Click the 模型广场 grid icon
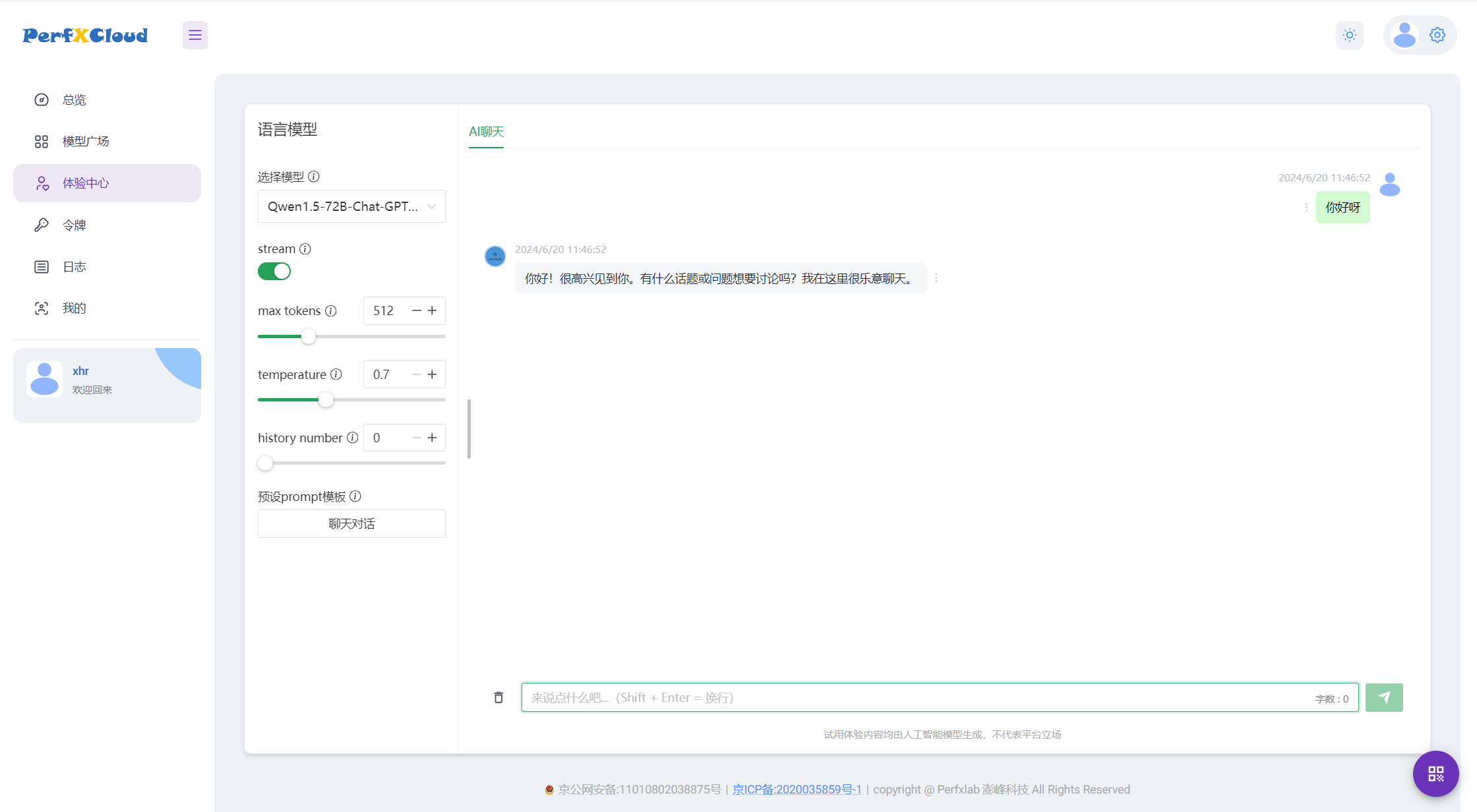Screen dimensions: 1477x812 tap(42, 141)
